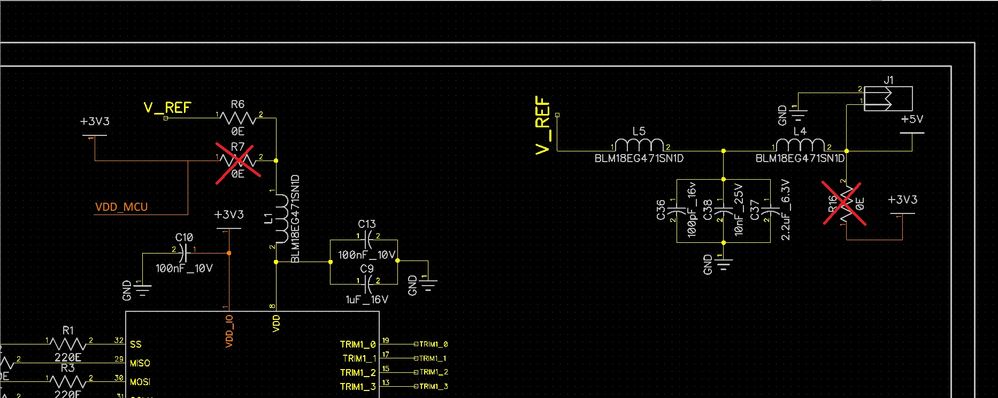Click pin number 30 at MOSI
This screenshot has height=398, width=998.
(x=118, y=378)
